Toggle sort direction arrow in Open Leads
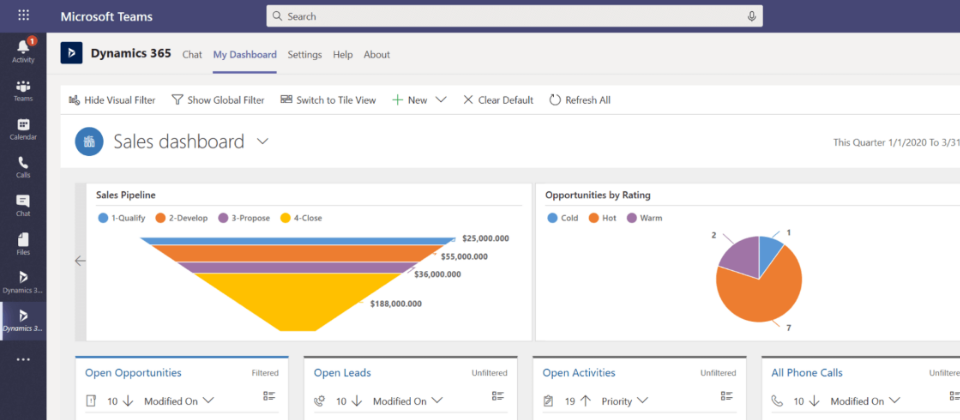The width and height of the screenshot is (960, 420). [357, 401]
